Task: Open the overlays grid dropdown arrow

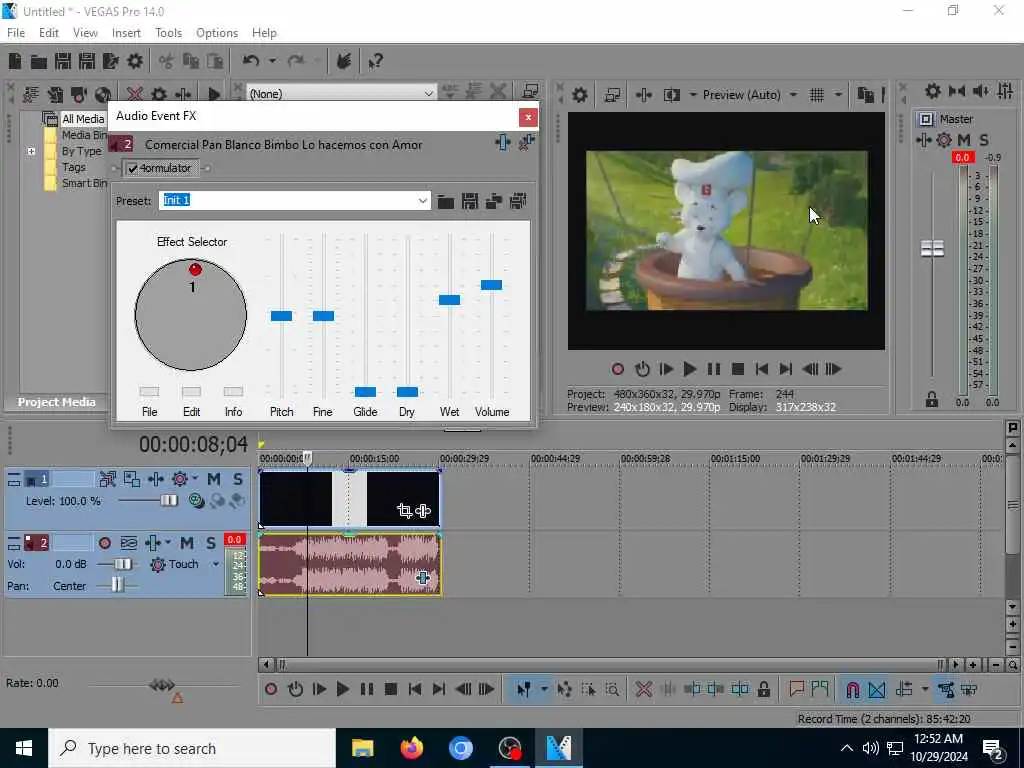Action: coord(838,95)
